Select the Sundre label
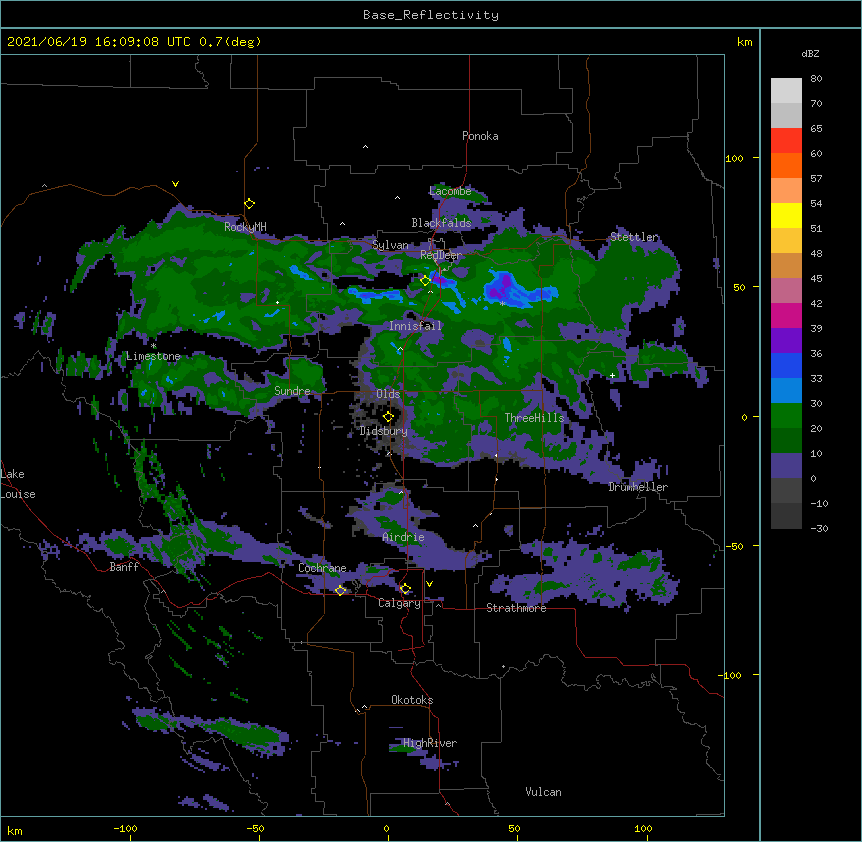Screen dimensions: 862x842 292,391
